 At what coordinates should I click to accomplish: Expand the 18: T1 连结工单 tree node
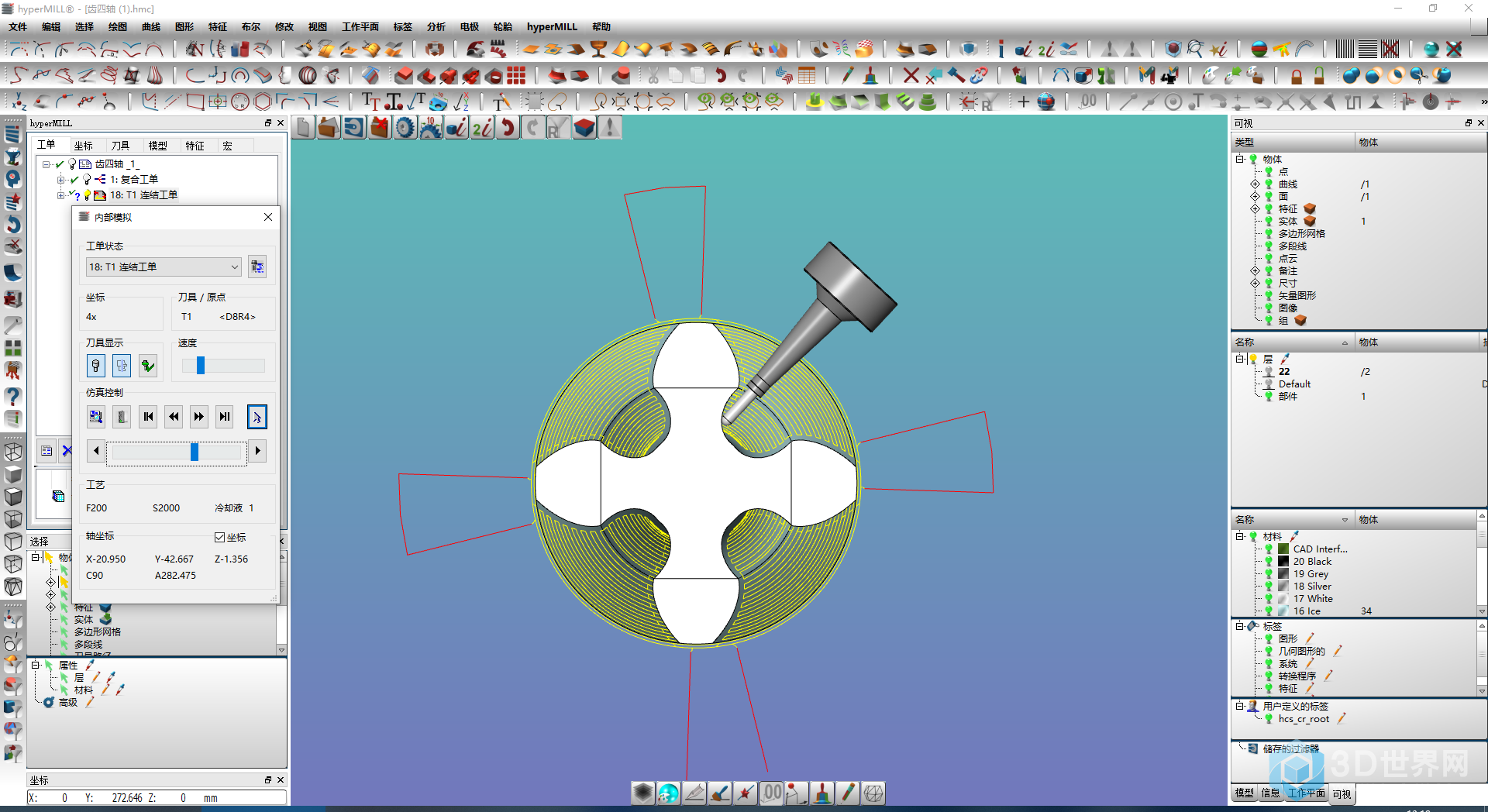(61, 195)
